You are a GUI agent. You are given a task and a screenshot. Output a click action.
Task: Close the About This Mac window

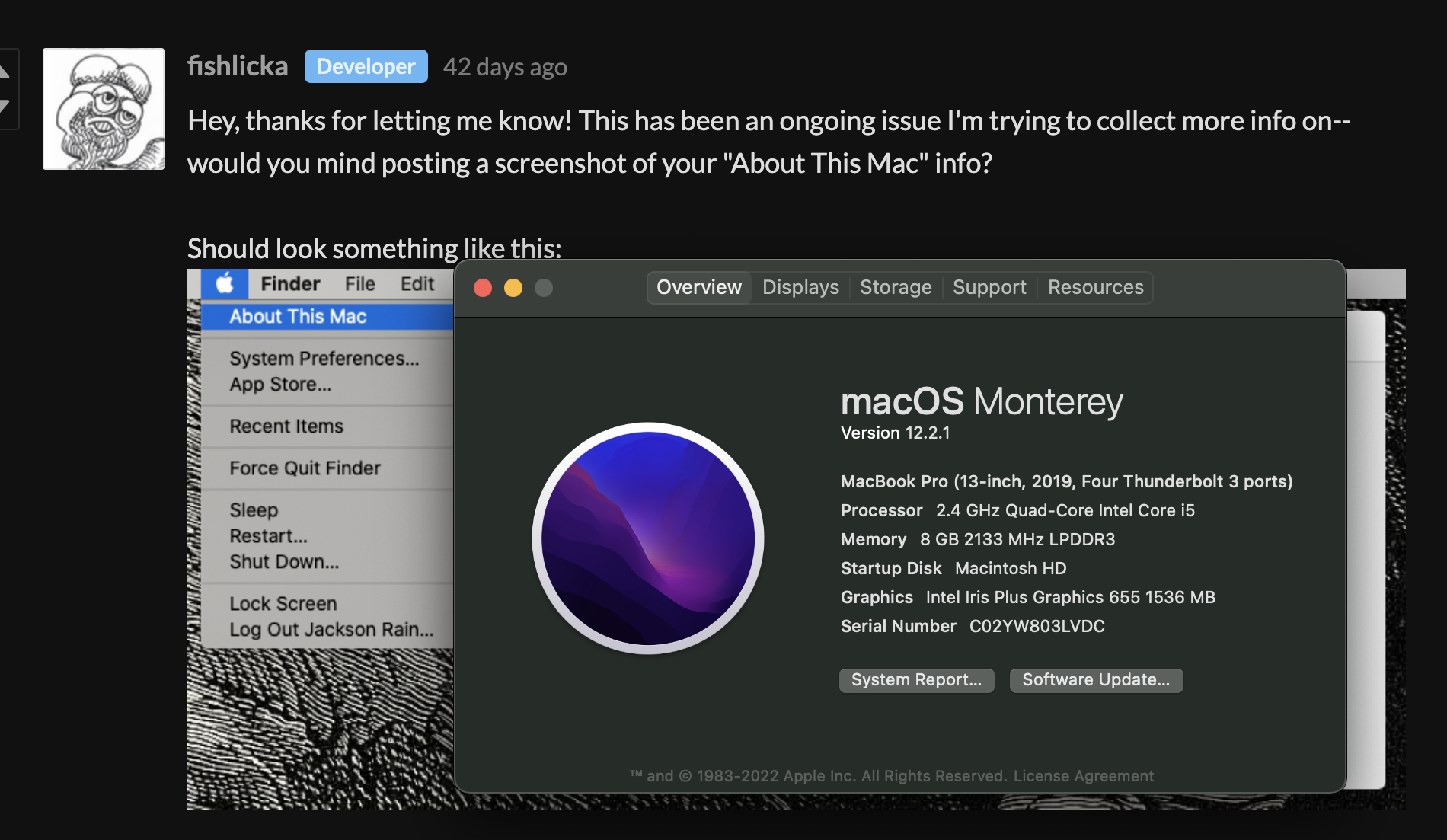pyautogui.click(x=483, y=288)
